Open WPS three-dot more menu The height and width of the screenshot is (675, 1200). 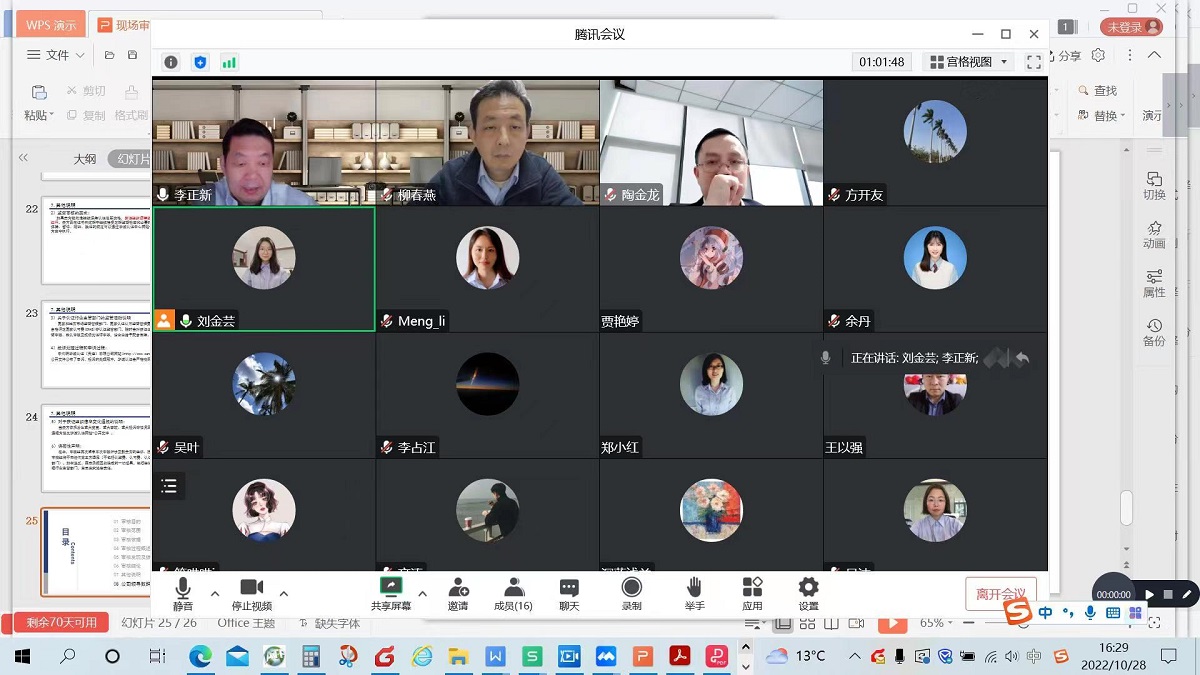tap(1128, 56)
